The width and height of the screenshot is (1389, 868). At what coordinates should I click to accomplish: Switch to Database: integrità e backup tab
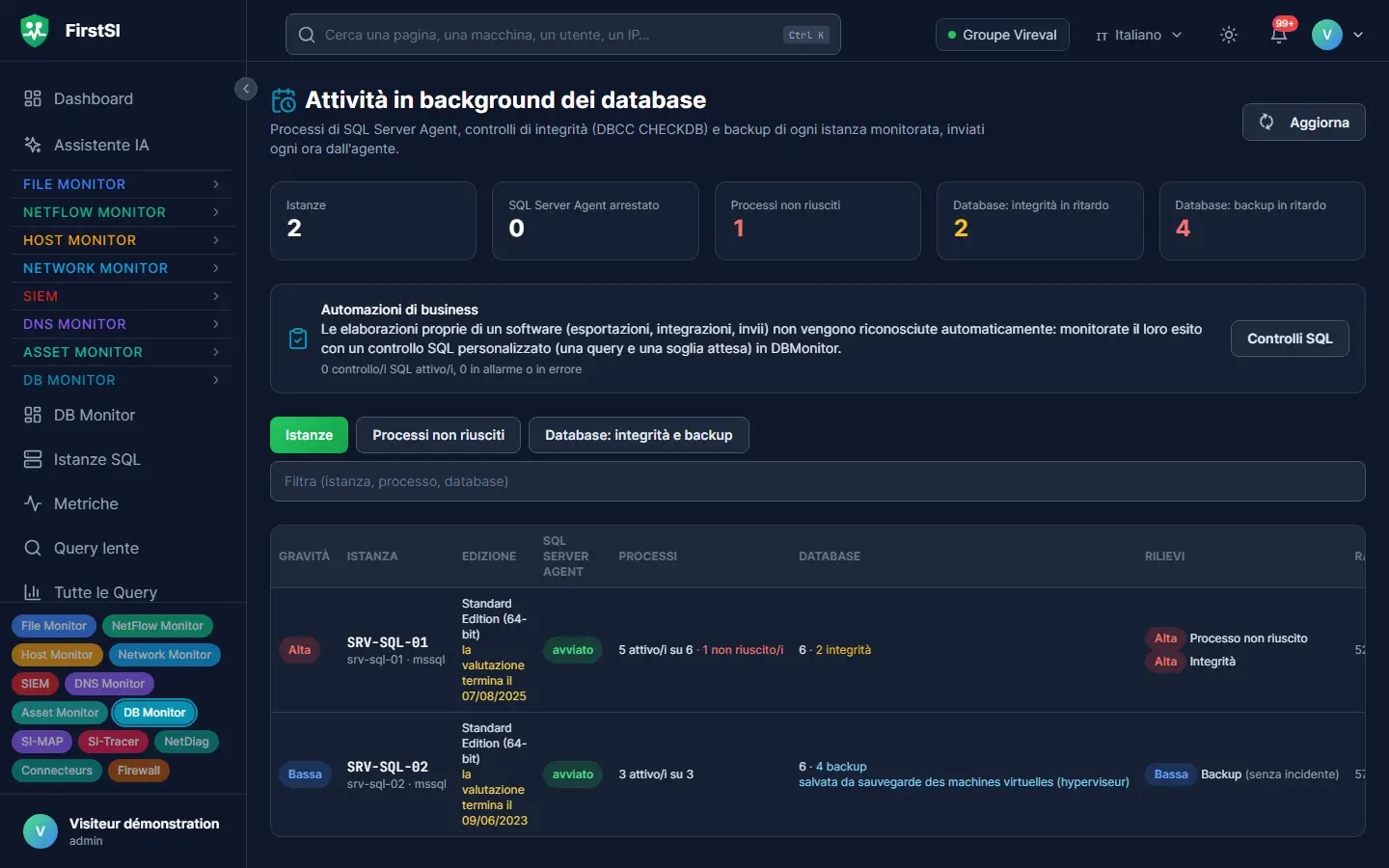pos(639,435)
